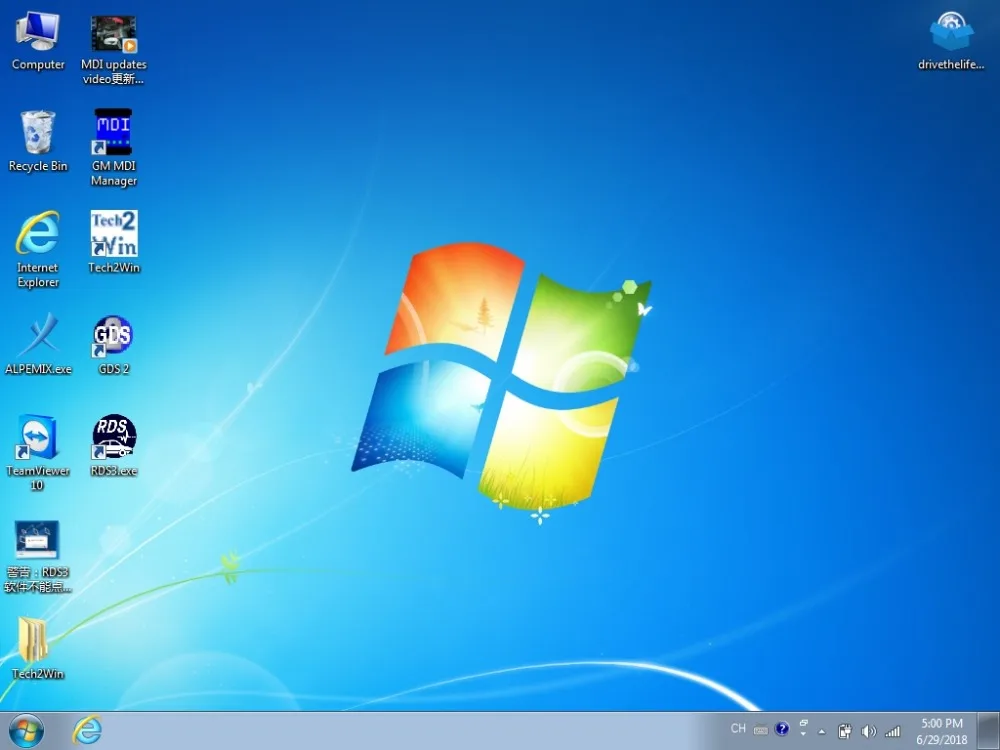The width and height of the screenshot is (1000, 750).
Task: Select the MDI updates video icon
Action: tap(114, 50)
